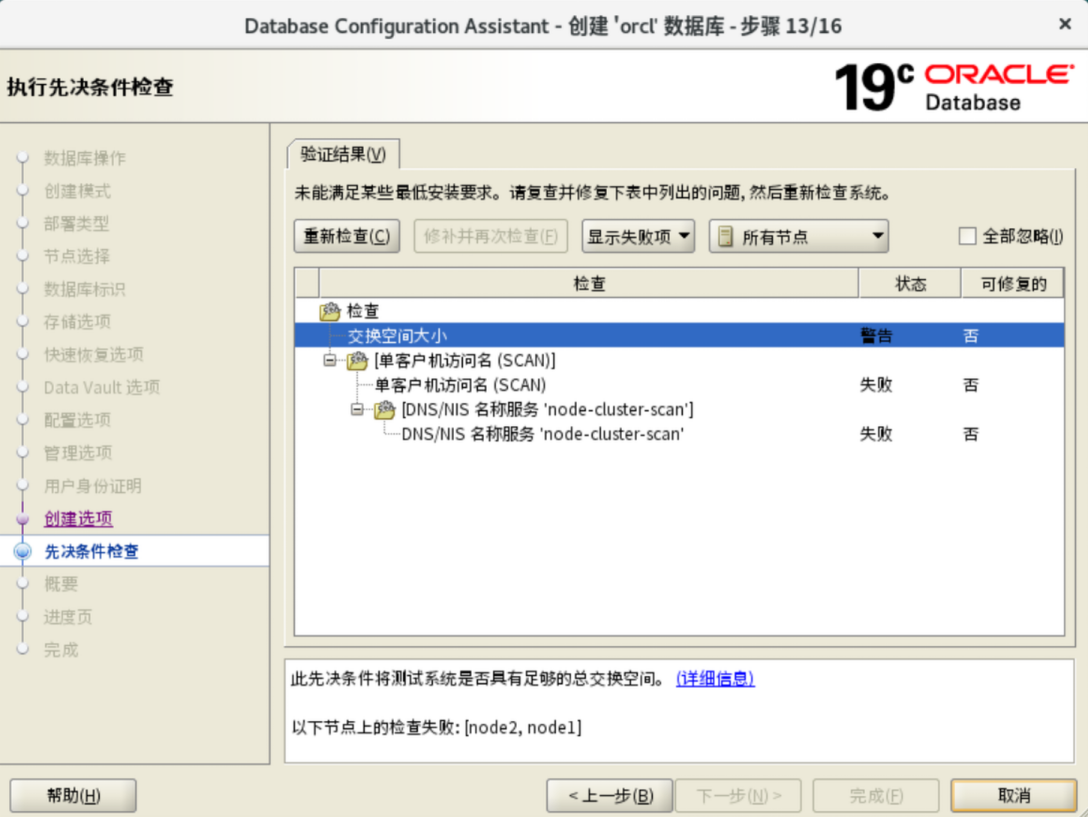1088x817 pixels.
Task: Click folder icon next to [单客户机访问名 (SCAN)]
Action: [357, 361]
